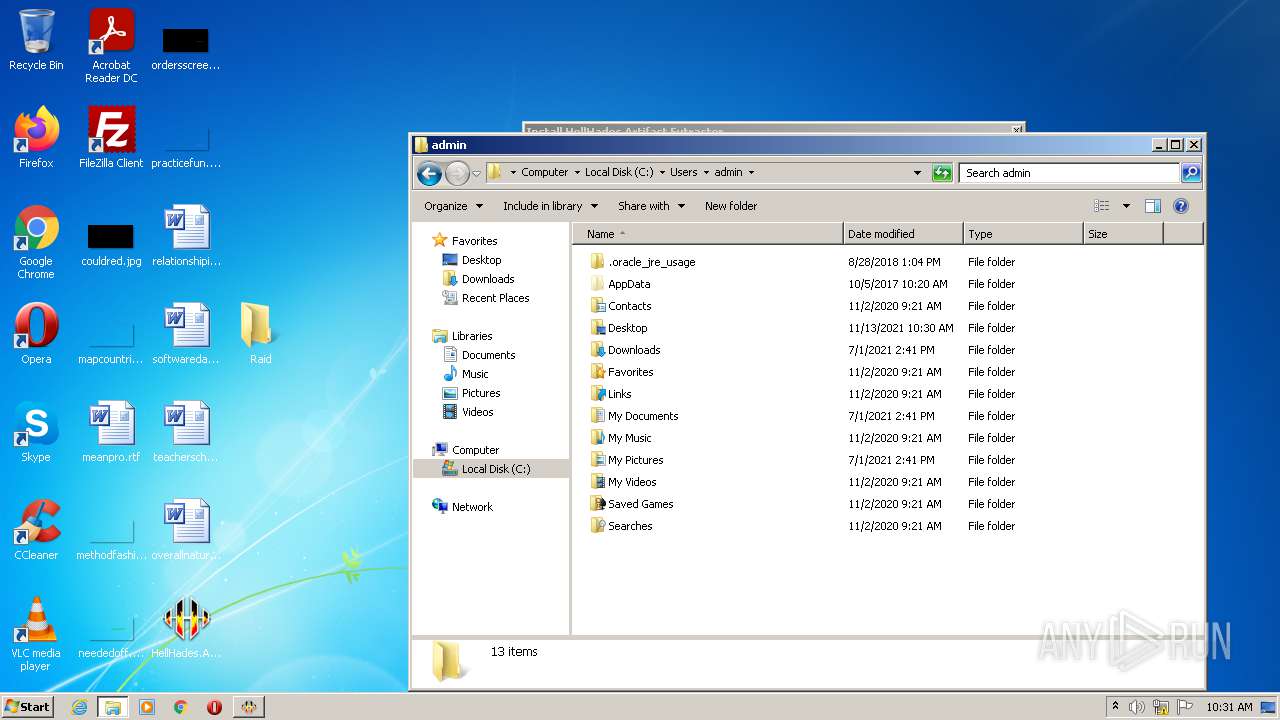Viewport: 1280px width, 720px height.
Task: Sort by the Name column header
Action: pos(708,234)
